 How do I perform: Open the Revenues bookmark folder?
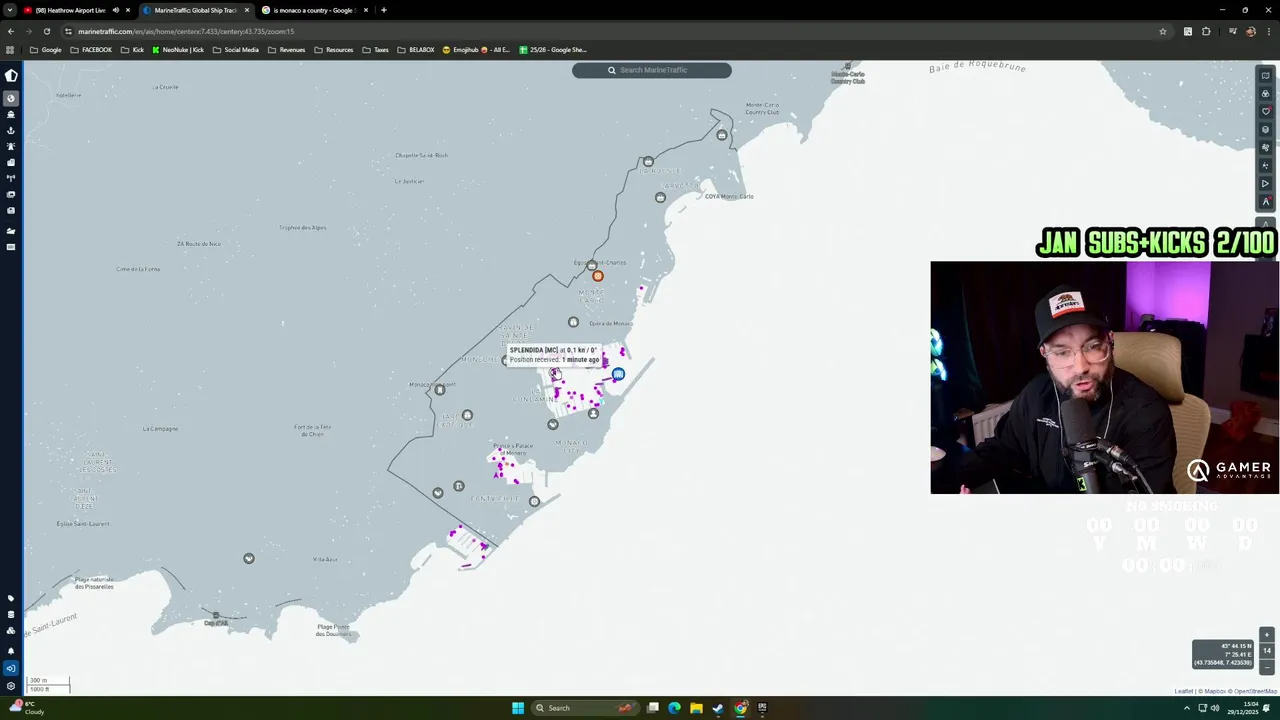tap(286, 49)
